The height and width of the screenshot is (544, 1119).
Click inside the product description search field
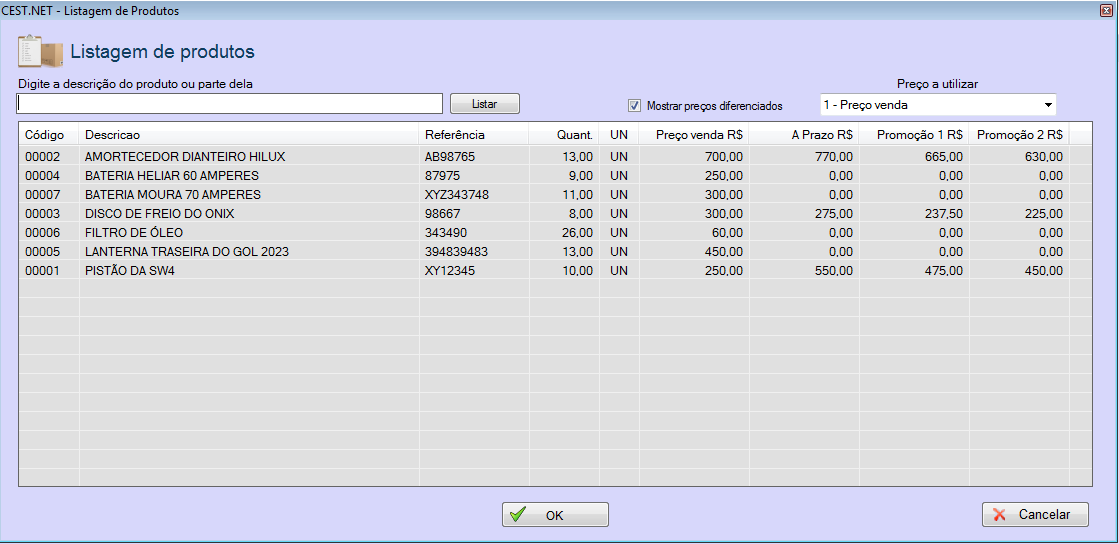230,104
